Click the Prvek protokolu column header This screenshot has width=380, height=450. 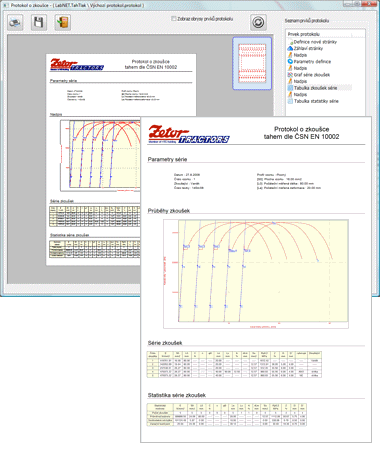click(303, 34)
